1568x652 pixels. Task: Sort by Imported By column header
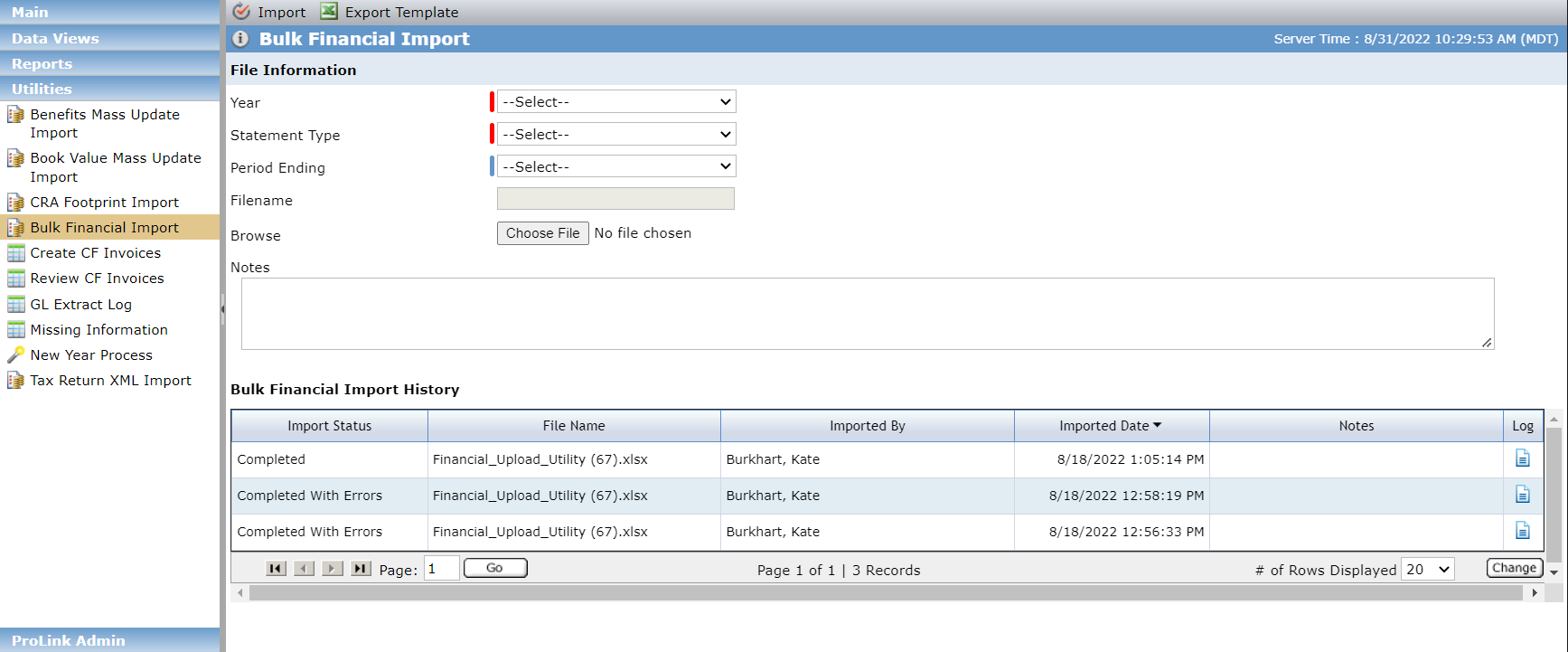(x=868, y=426)
